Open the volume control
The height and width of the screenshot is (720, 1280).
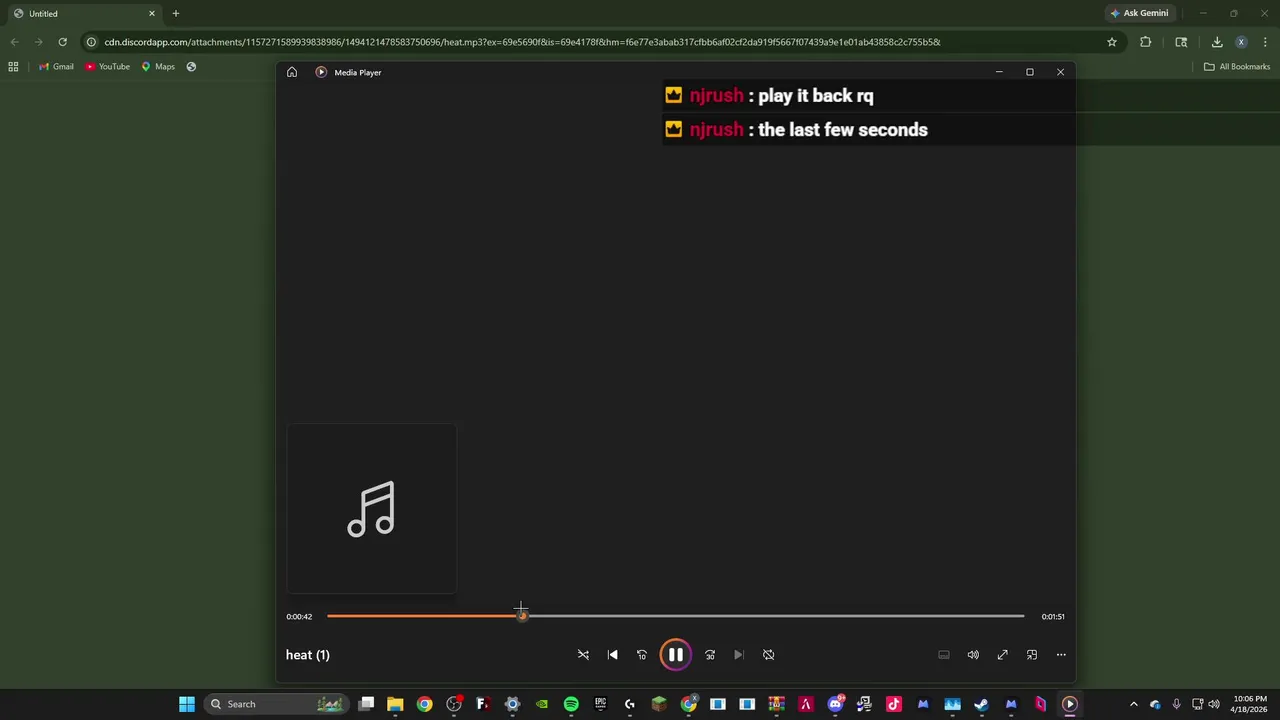click(x=973, y=655)
